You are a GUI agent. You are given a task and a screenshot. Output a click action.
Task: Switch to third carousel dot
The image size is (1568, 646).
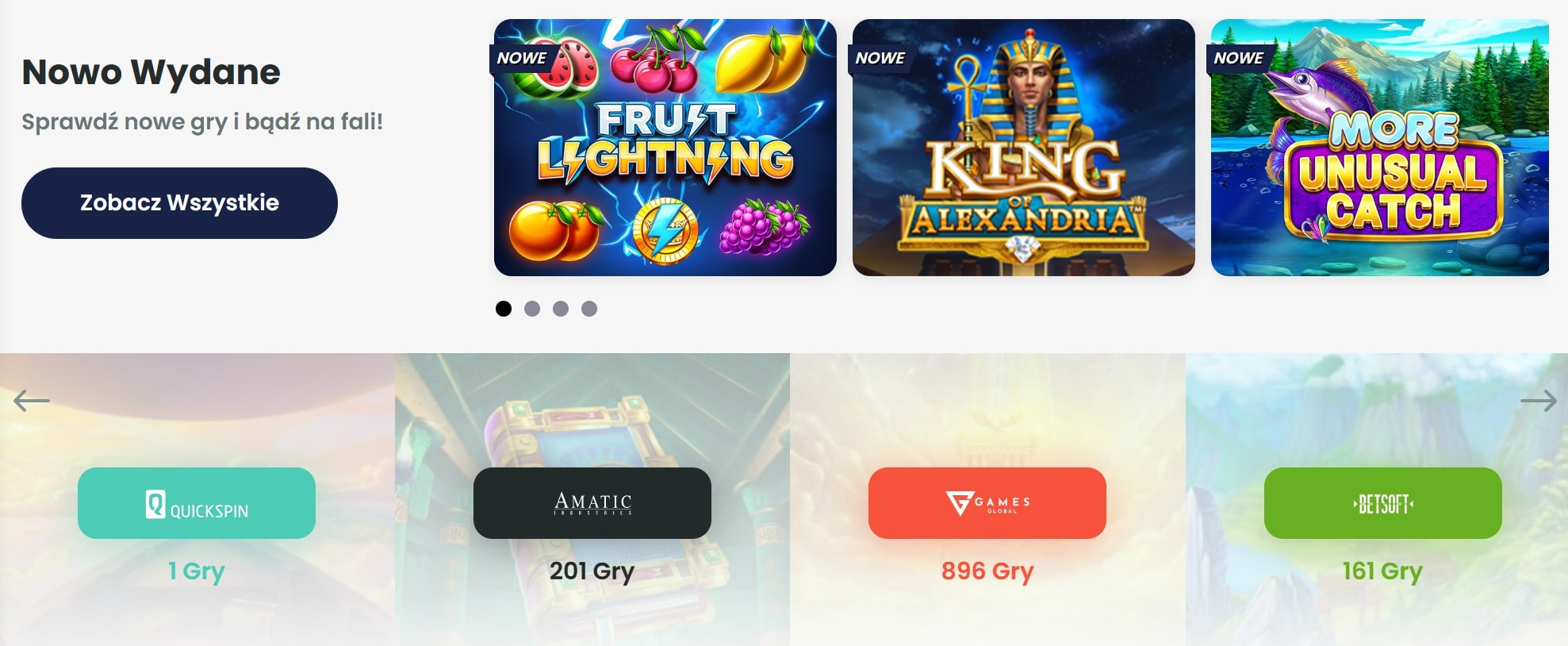[561, 309]
